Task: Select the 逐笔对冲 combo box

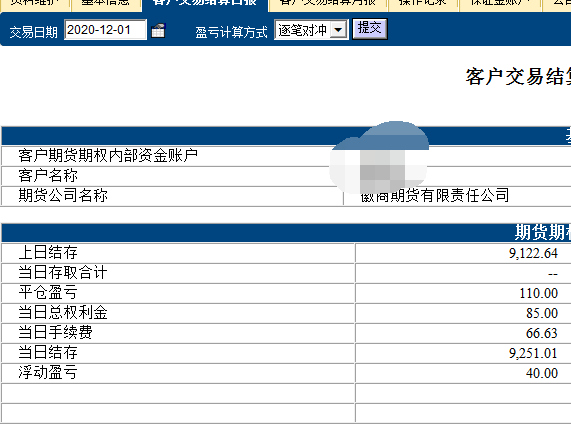Action: point(311,30)
